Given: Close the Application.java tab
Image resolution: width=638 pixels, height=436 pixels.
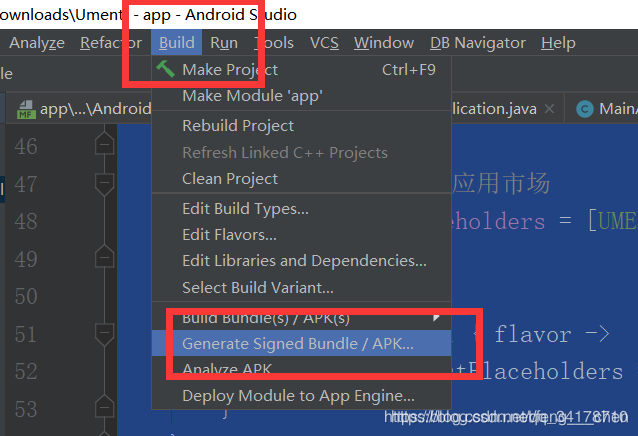Looking at the screenshot, I should tap(549, 109).
